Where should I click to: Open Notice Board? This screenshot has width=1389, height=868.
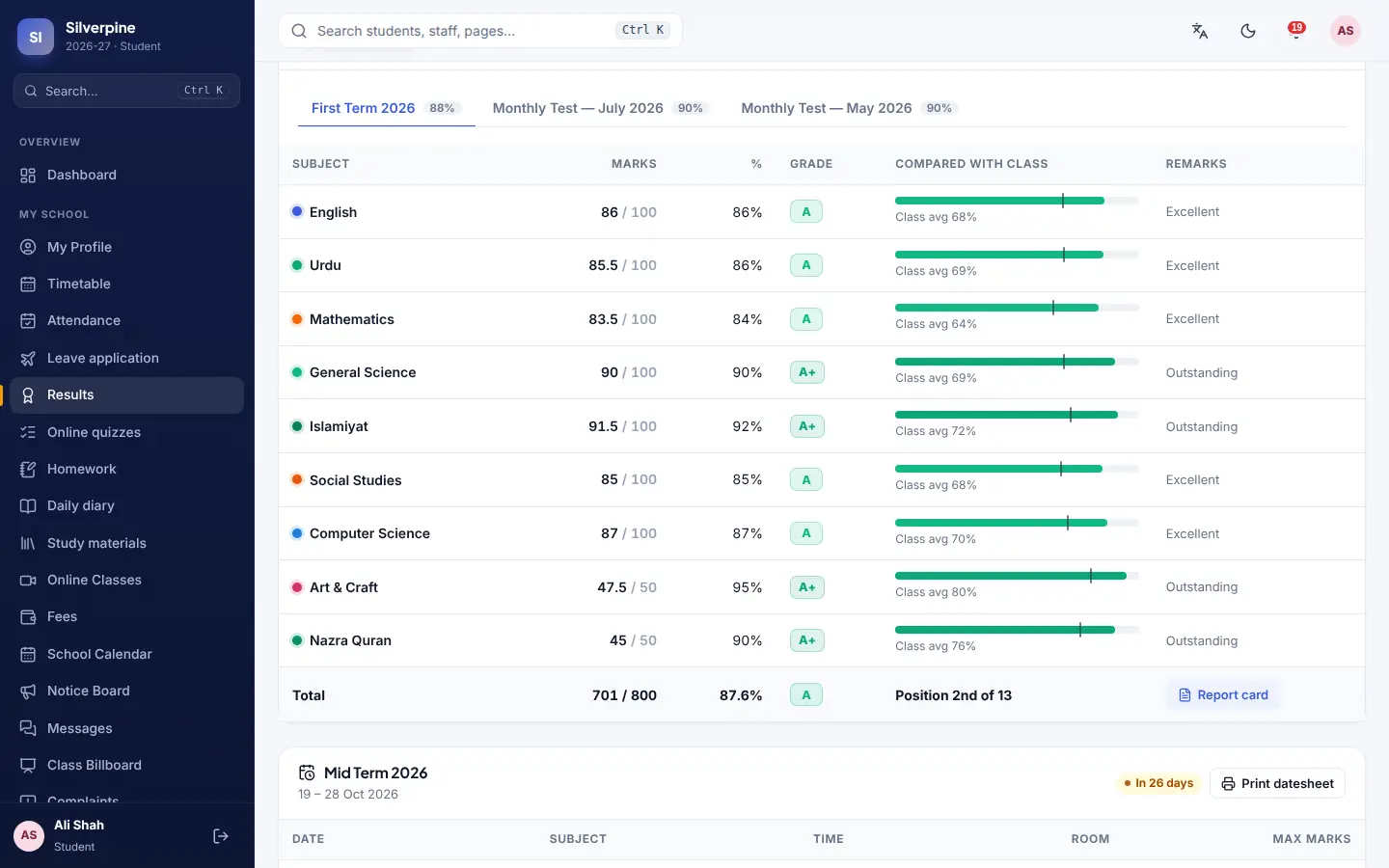tap(126, 691)
